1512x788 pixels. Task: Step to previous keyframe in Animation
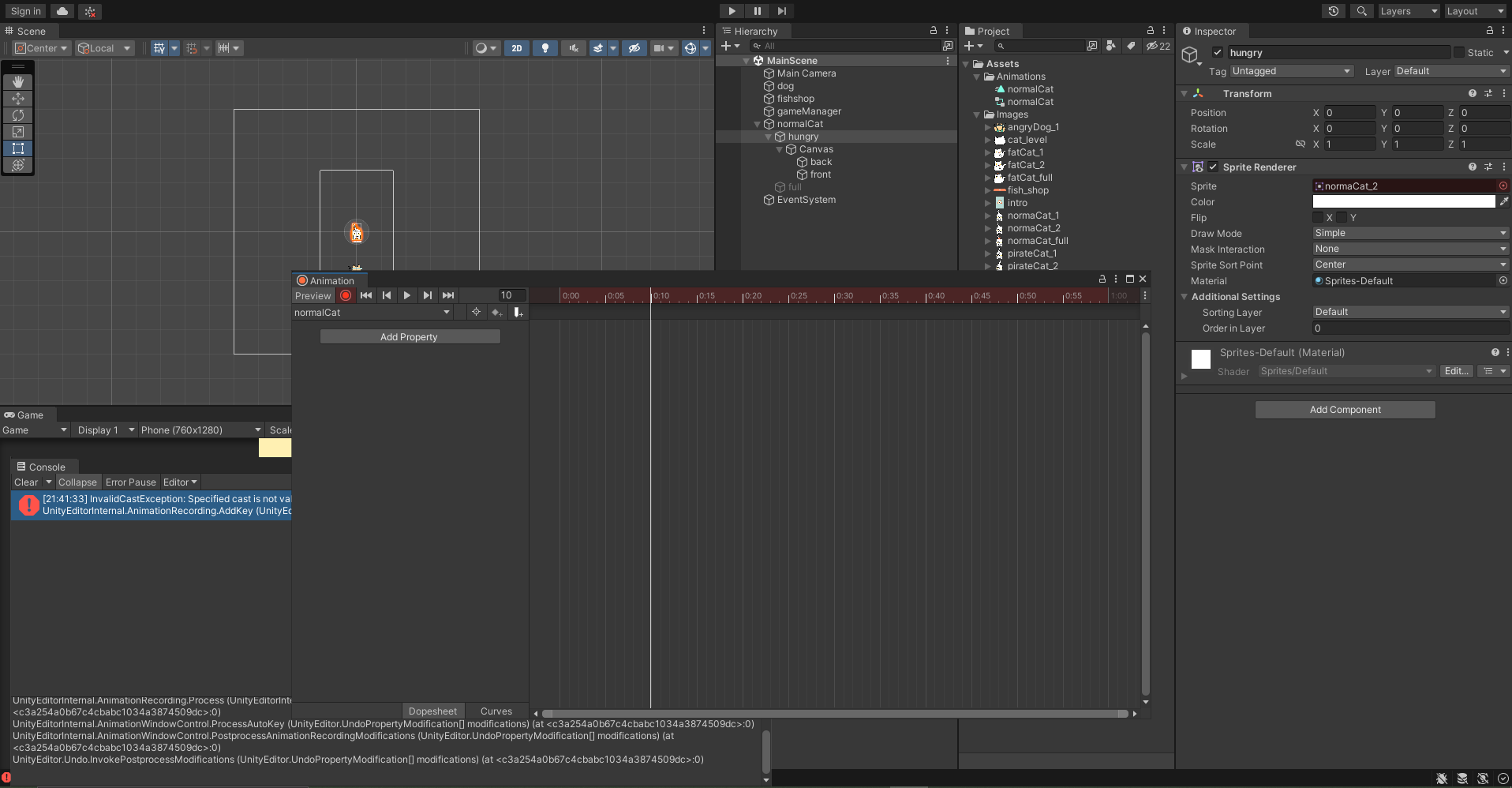[x=387, y=295]
